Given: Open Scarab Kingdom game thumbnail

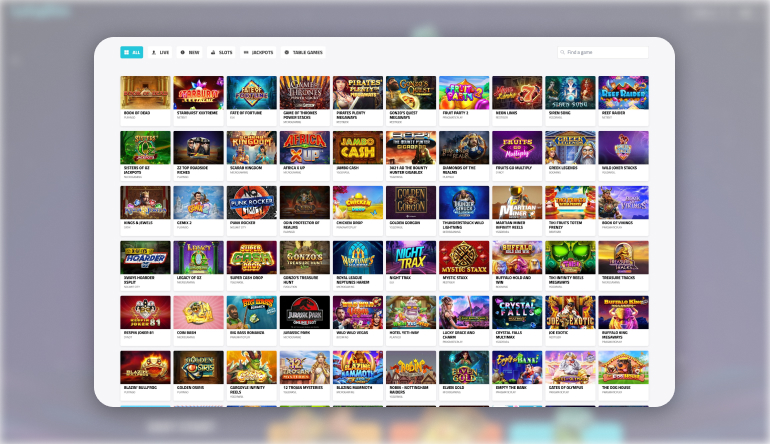Looking at the screenshot, I should point(251,147).
